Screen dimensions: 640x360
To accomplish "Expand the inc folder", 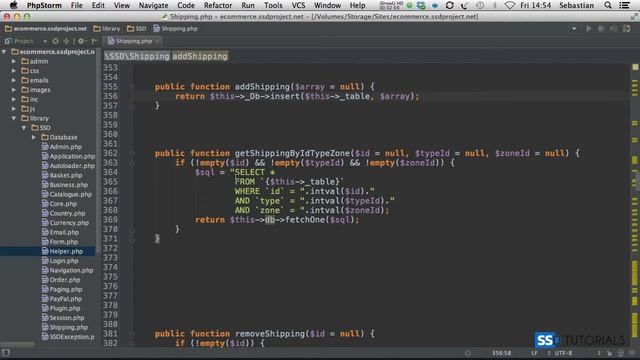I will coord(14,99).
